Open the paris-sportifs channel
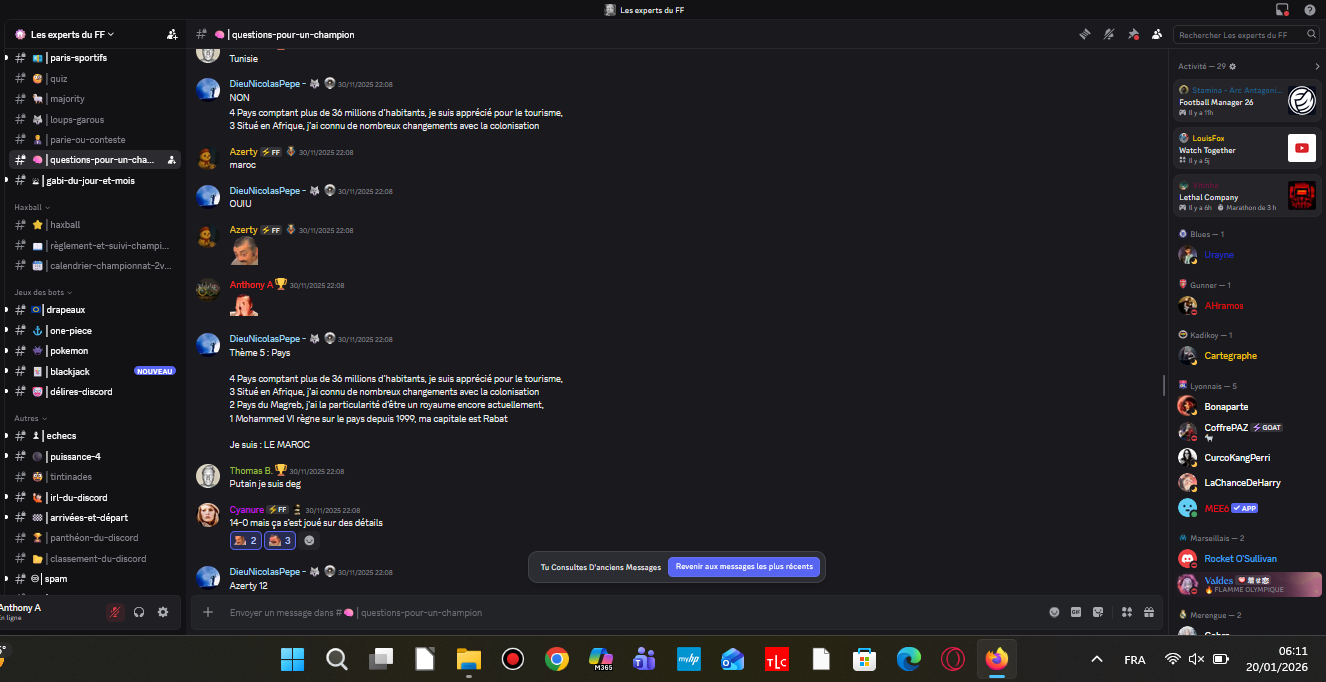 [x=97, y=58]
